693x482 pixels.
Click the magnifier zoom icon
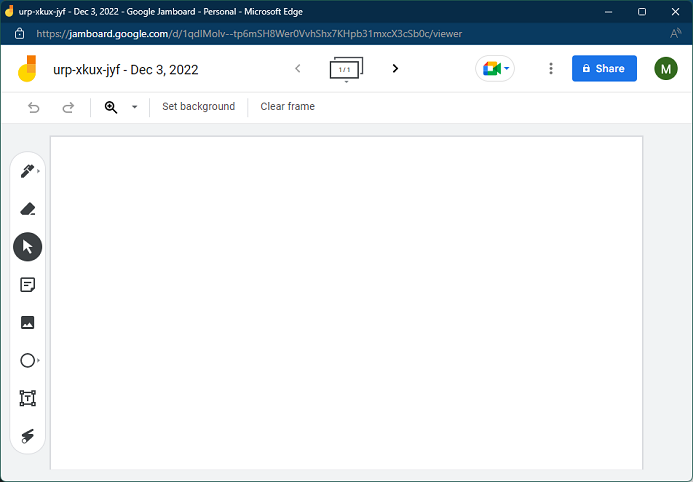(x=111, y=107)
